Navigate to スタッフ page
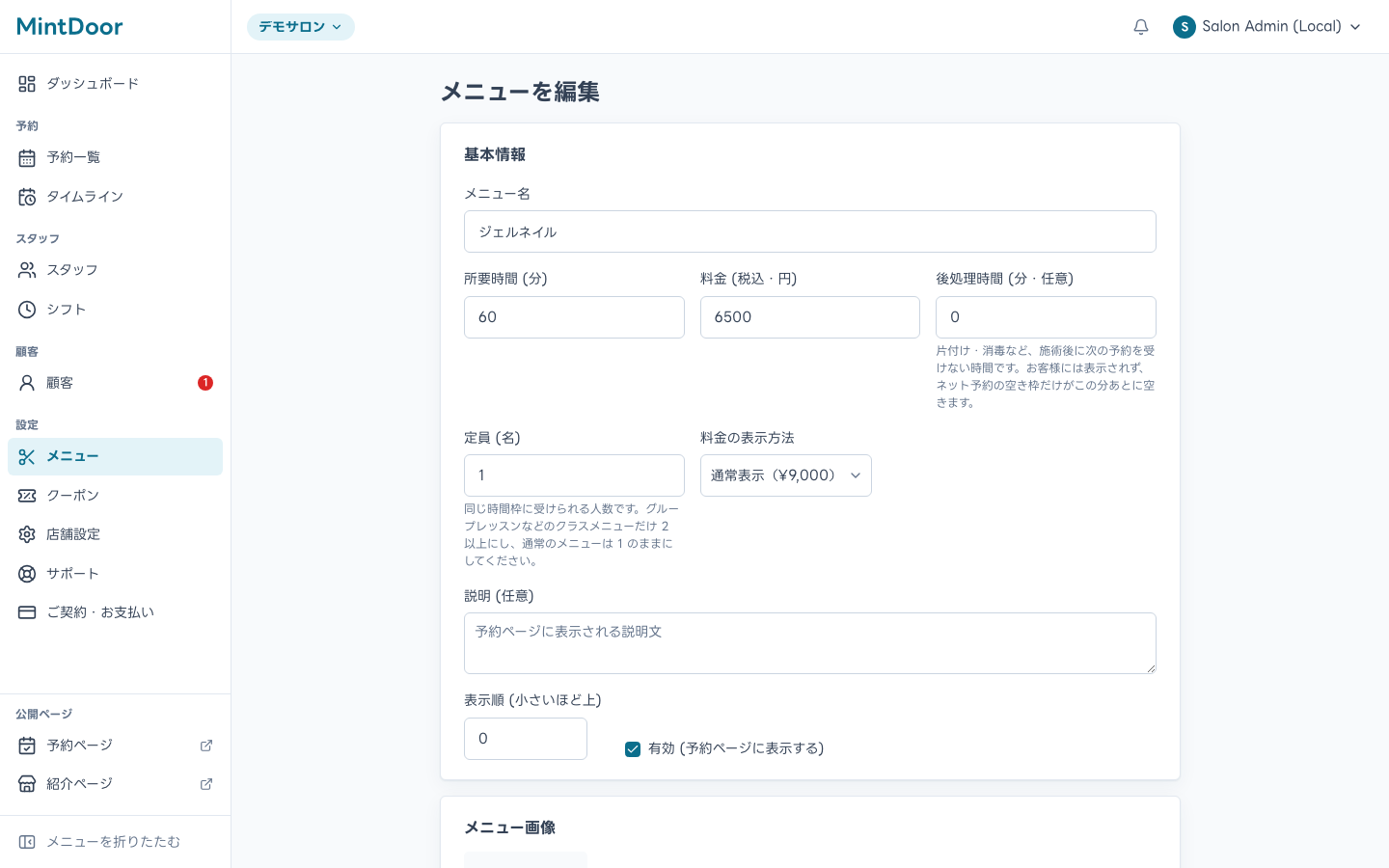 point(115,270)
